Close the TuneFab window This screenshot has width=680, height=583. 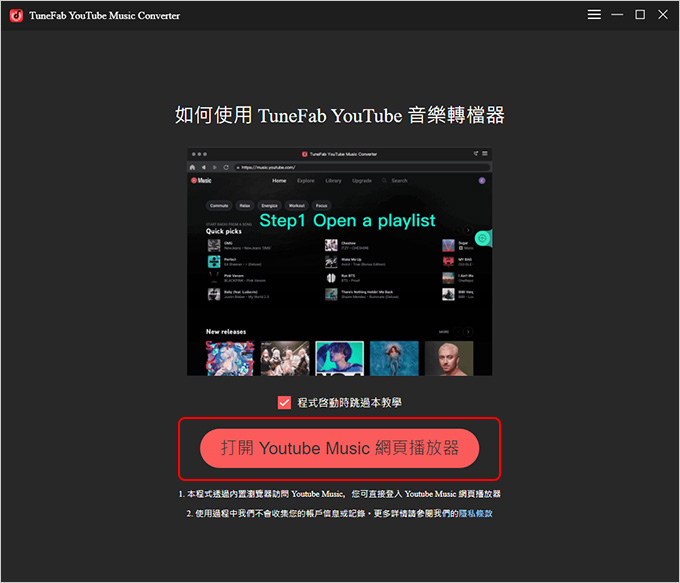pyautogui.click(x=662, y=15)
